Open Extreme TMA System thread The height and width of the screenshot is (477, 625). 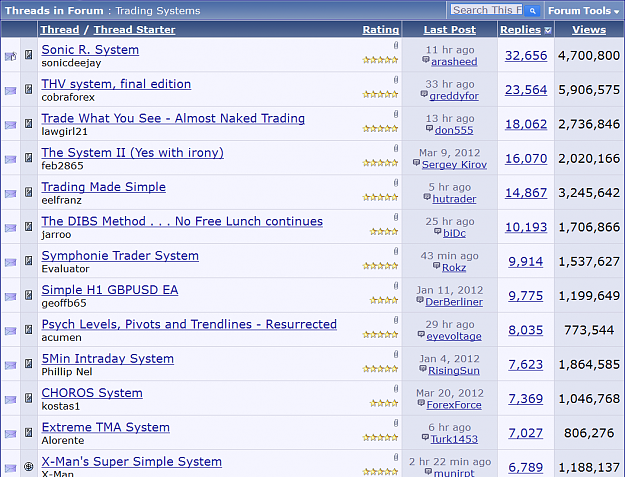coord(106,427)
